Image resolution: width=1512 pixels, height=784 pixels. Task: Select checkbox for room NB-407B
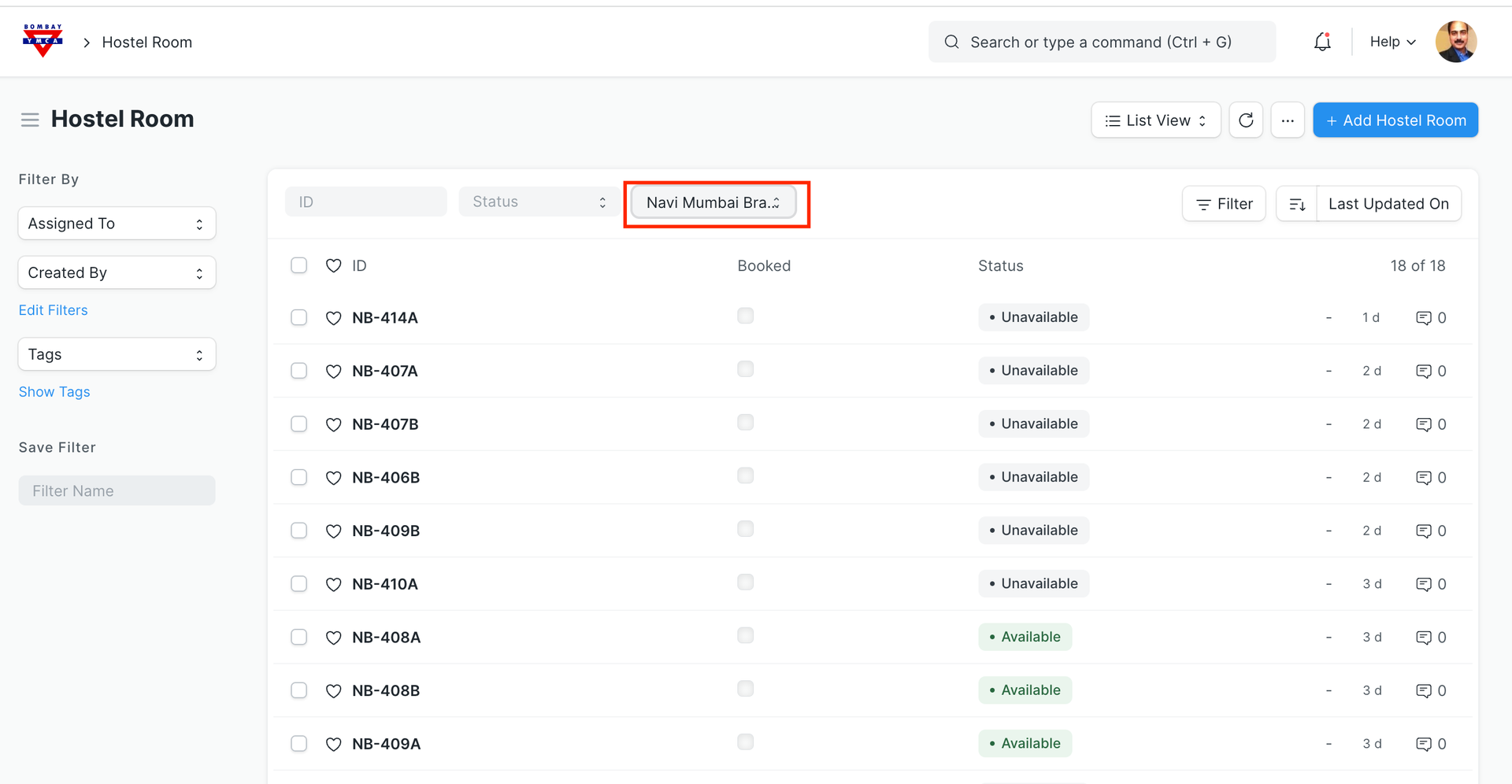coord(299,424)
